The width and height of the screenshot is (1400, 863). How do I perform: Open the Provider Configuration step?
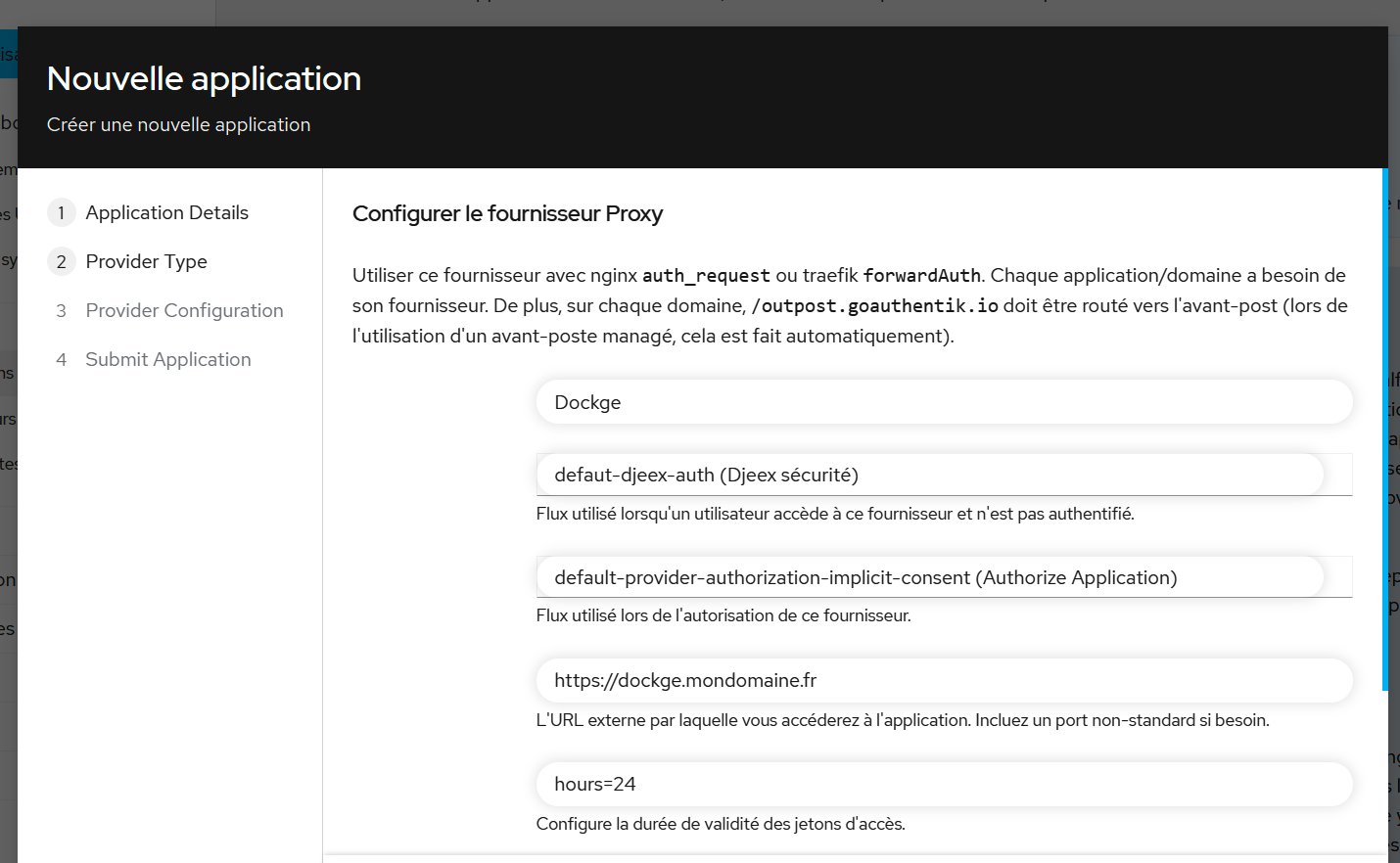[184, 310]
